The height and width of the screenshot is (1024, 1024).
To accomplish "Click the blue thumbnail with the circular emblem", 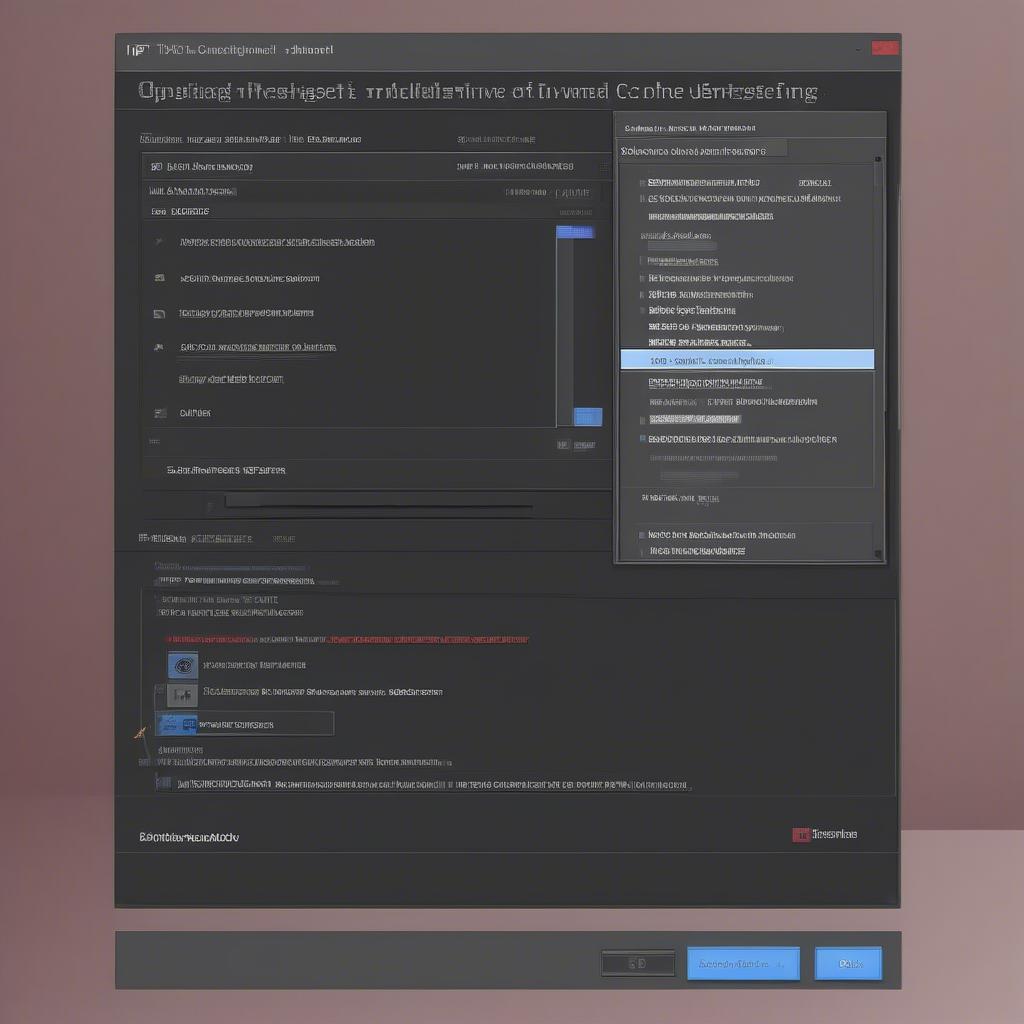I will pyautogui.click(x=183, y=665).
